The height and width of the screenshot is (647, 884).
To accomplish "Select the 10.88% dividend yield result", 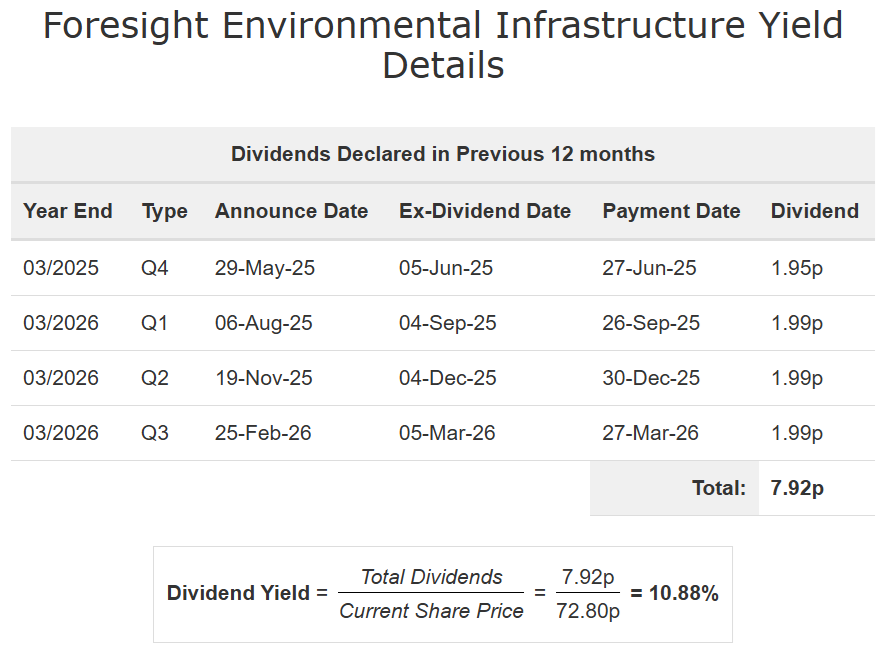I will [684, 593].
